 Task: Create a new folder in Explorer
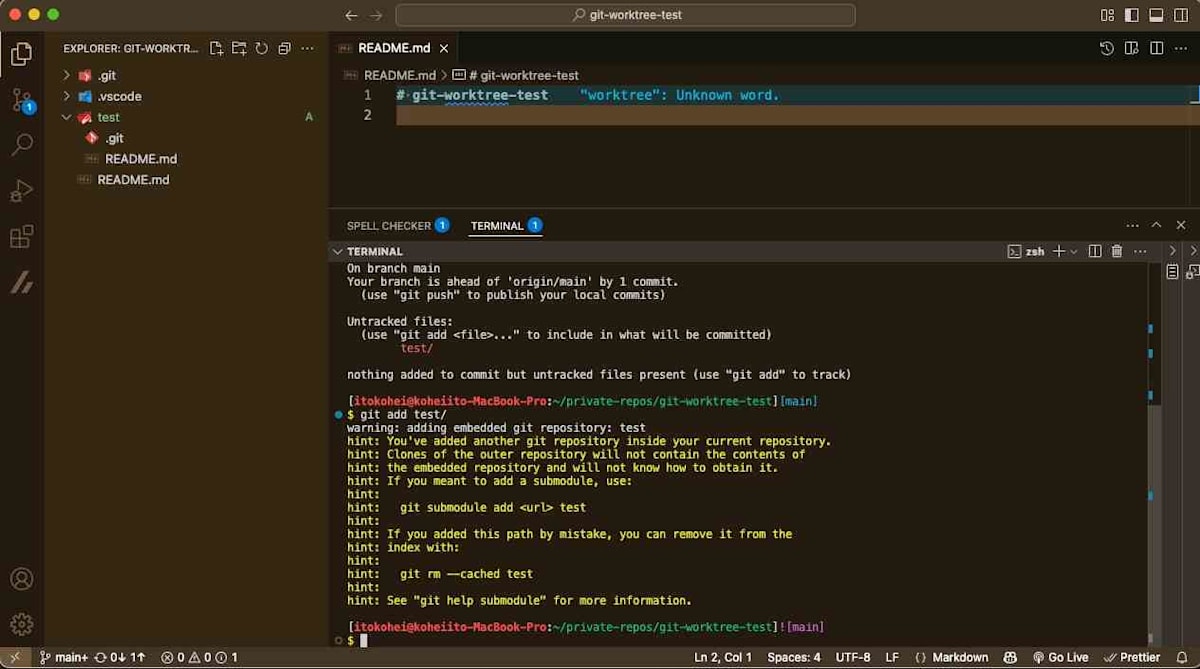(x=239, y=48)
